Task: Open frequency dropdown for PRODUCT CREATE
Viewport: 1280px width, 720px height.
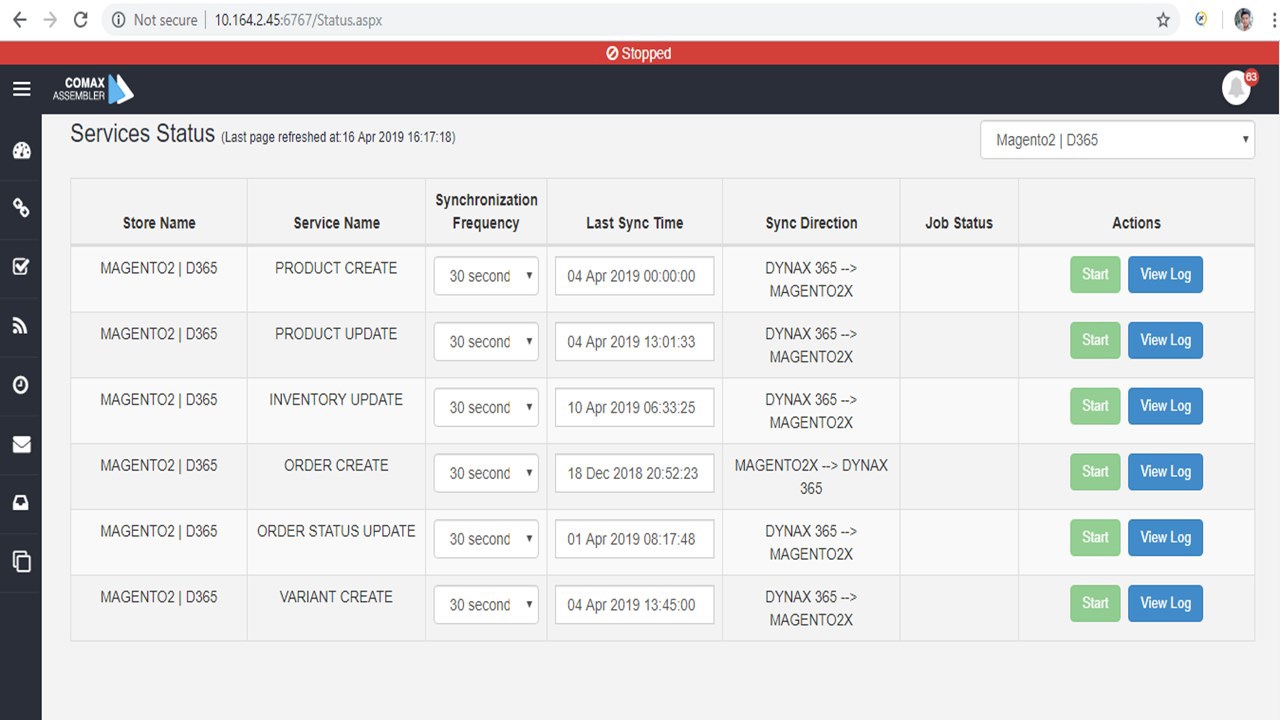Action: coord(486,276)
